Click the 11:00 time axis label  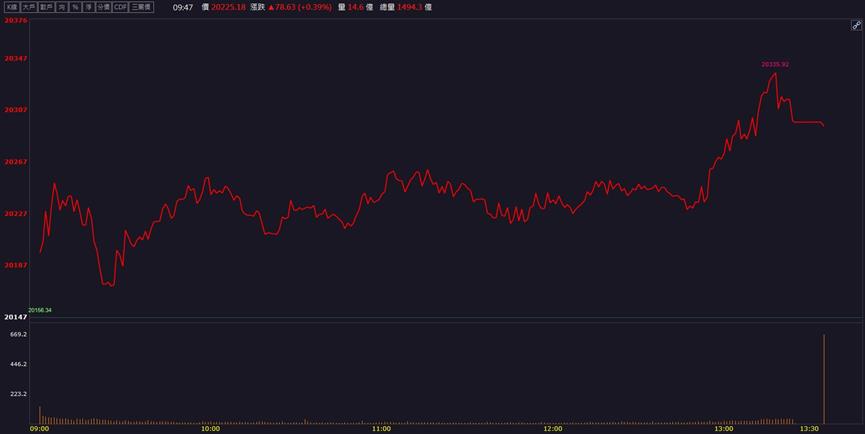pyautogui.click(x=381, y=428)
